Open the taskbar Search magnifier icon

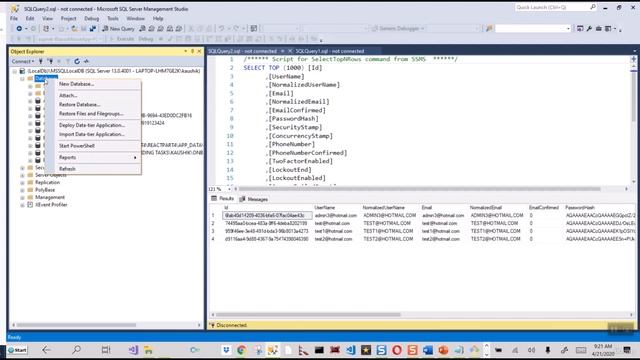tap(76, 350)
